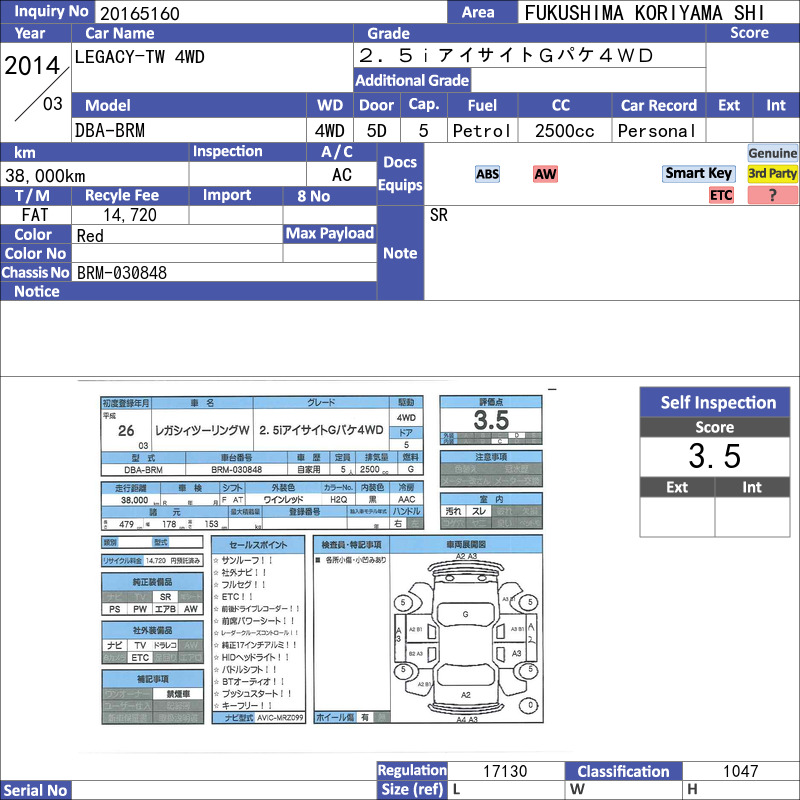
Task: Click the AC value under A/C
Action: coord(341,174)
